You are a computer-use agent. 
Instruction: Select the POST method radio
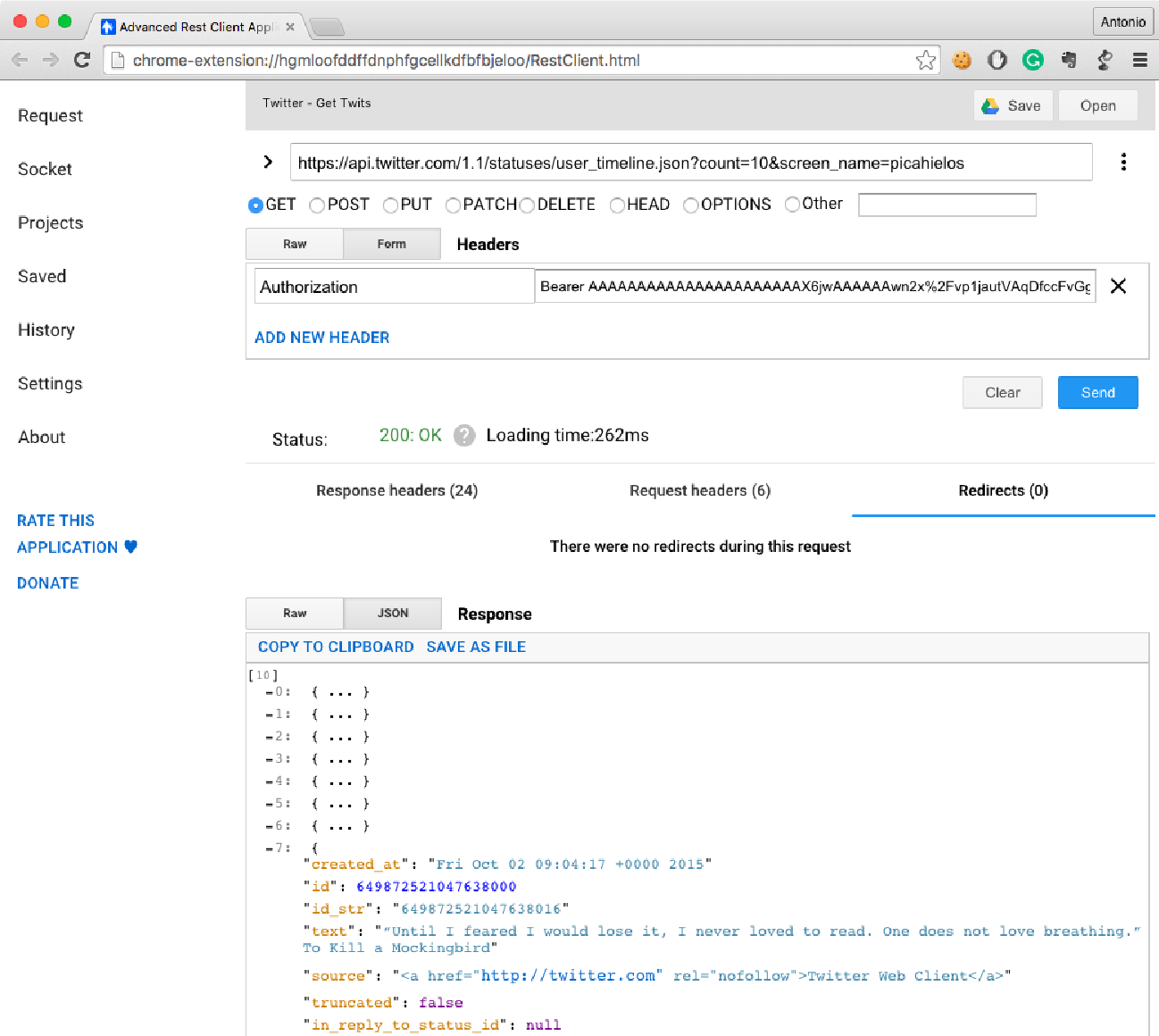[x=317, y=205]
